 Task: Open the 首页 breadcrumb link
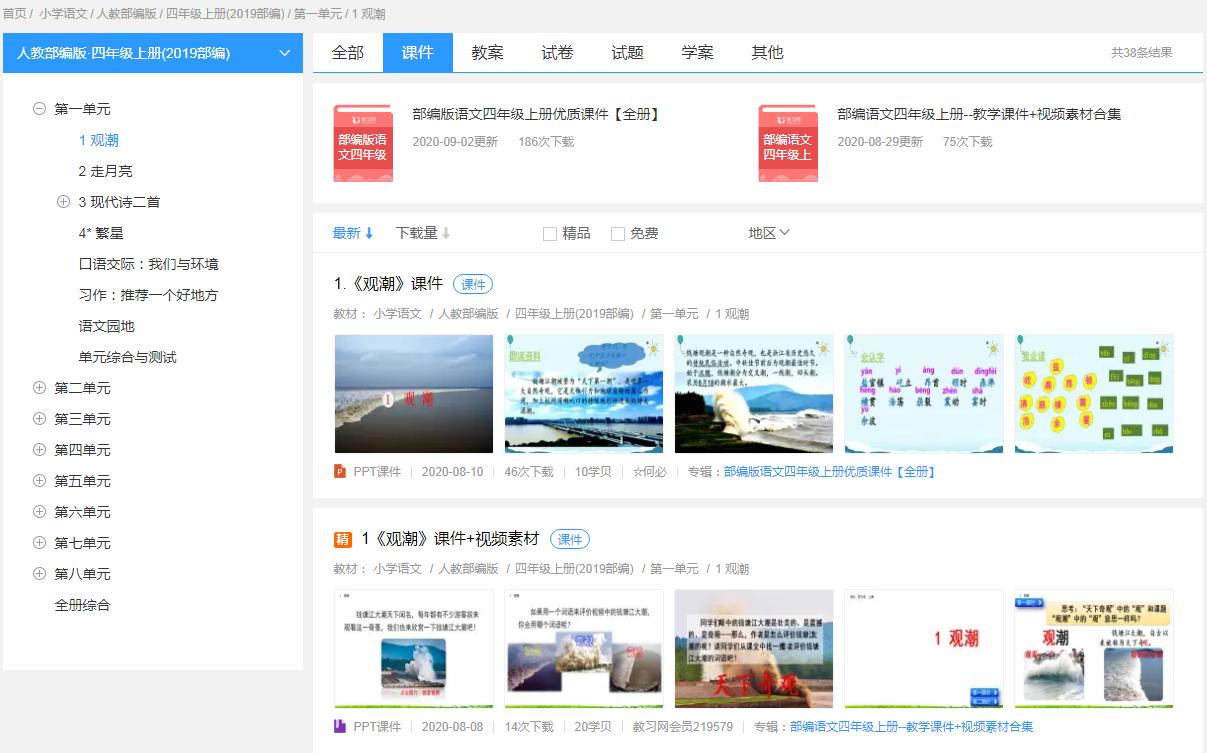[x=16, y=14]
